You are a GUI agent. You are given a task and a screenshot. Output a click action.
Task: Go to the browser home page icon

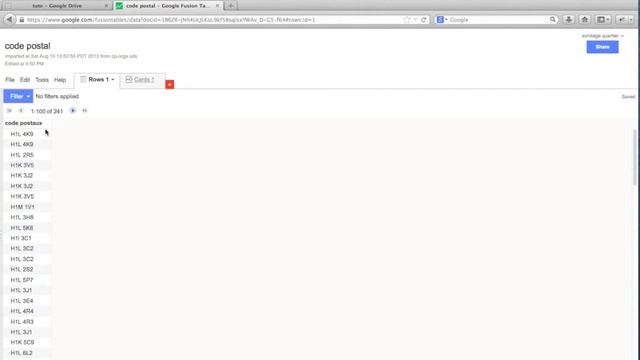[x=584, y=19]
